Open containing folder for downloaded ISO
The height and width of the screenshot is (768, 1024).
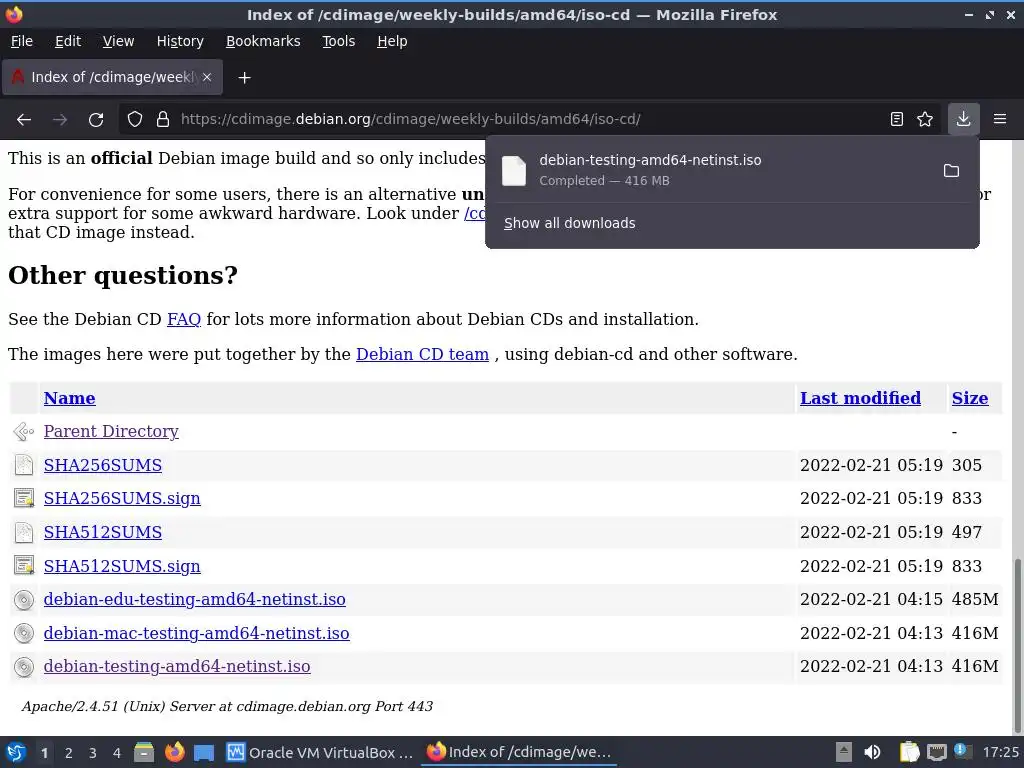[x=952, y=170]
